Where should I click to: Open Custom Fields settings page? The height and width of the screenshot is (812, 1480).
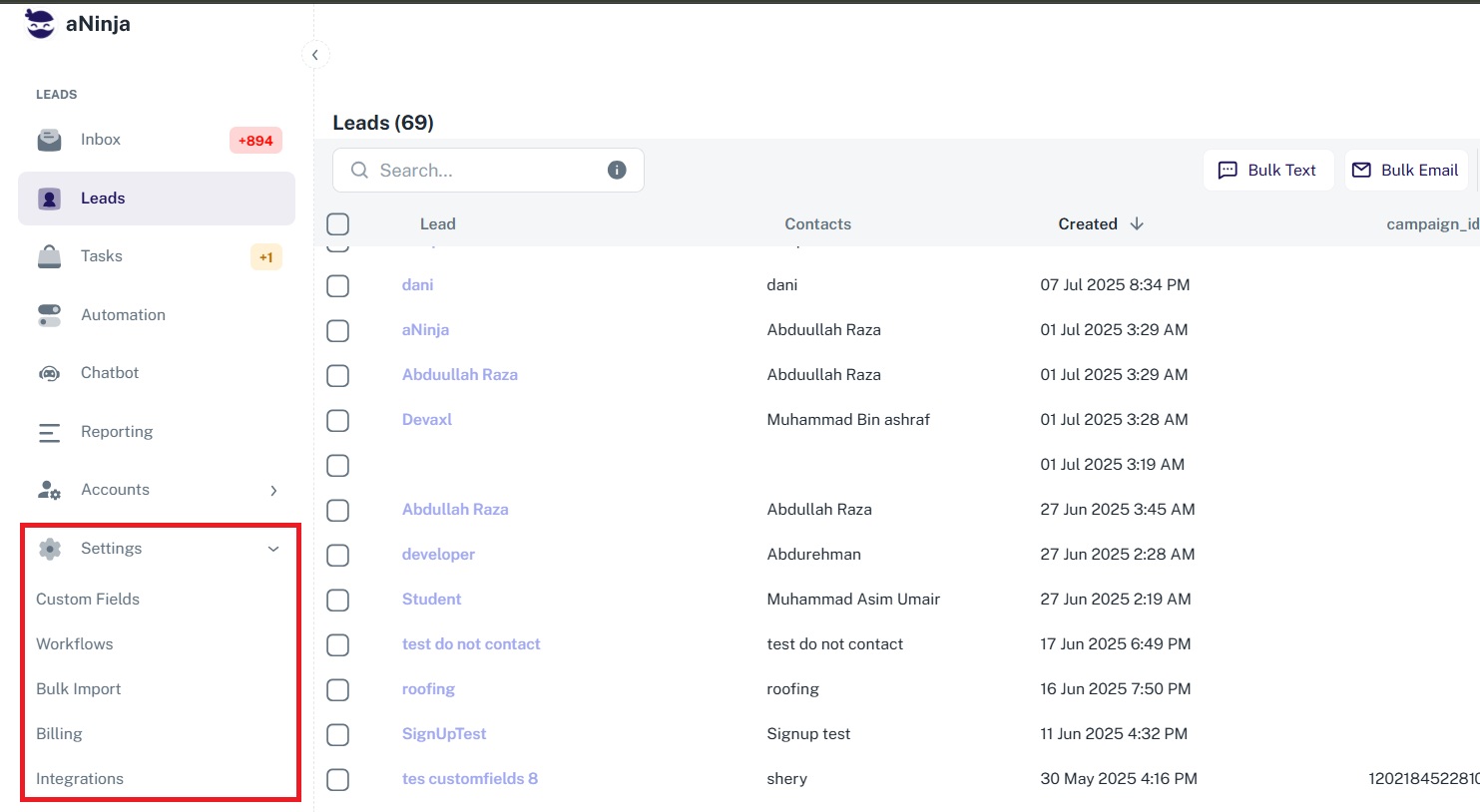tap(88, 600)
